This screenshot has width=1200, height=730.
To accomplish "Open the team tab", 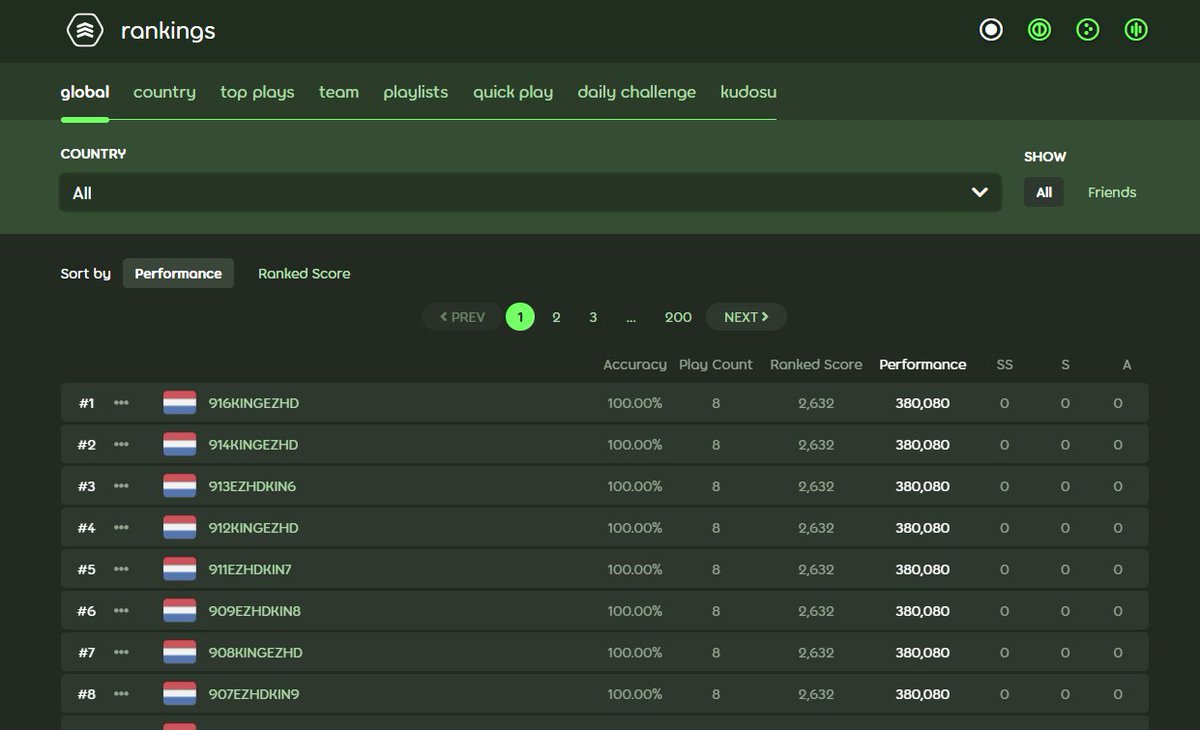I will pos(339,92).
